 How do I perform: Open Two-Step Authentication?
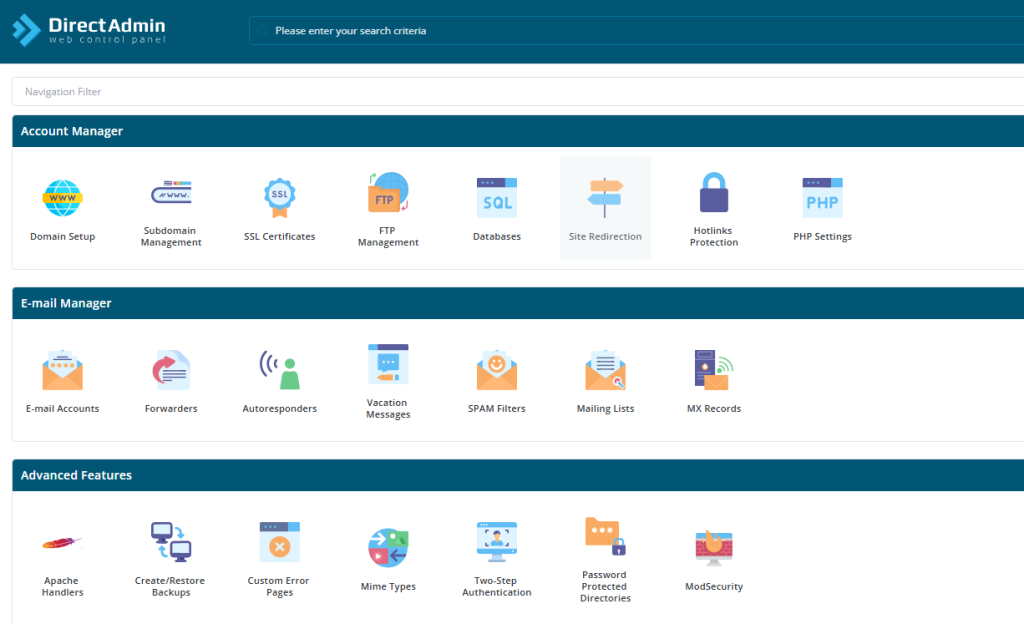[497, 542]
